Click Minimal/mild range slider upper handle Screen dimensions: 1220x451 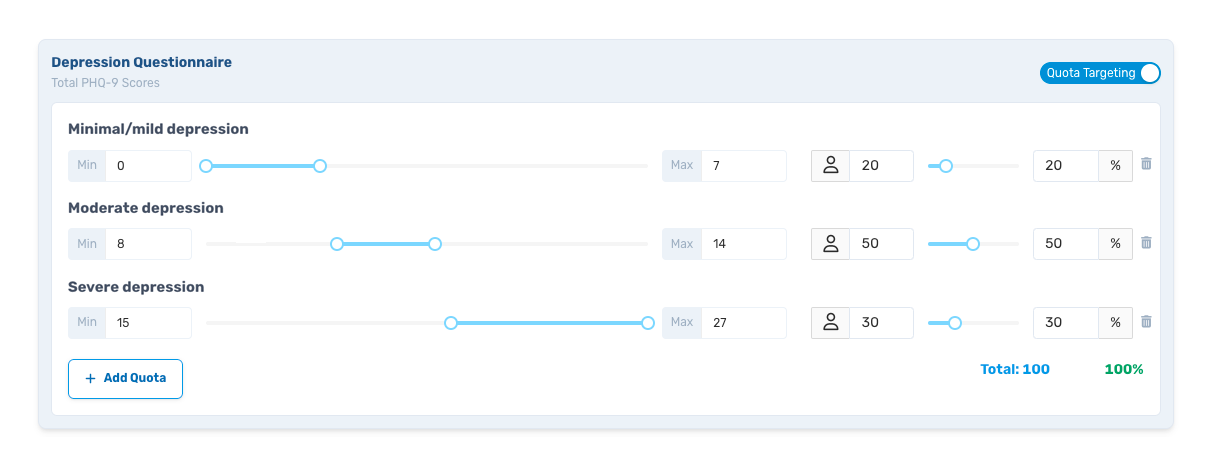[320, 166]
